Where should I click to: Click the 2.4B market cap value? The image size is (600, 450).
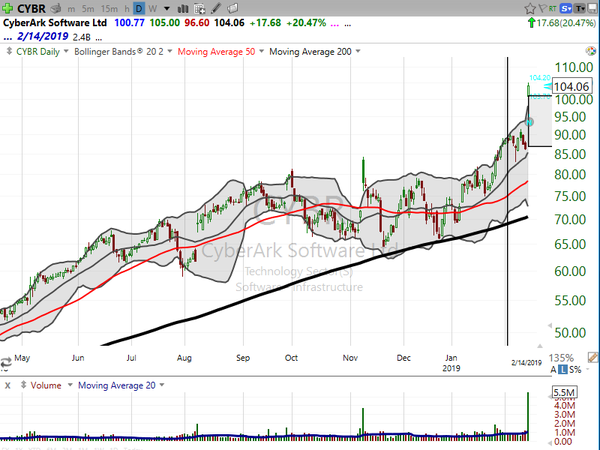82,37
